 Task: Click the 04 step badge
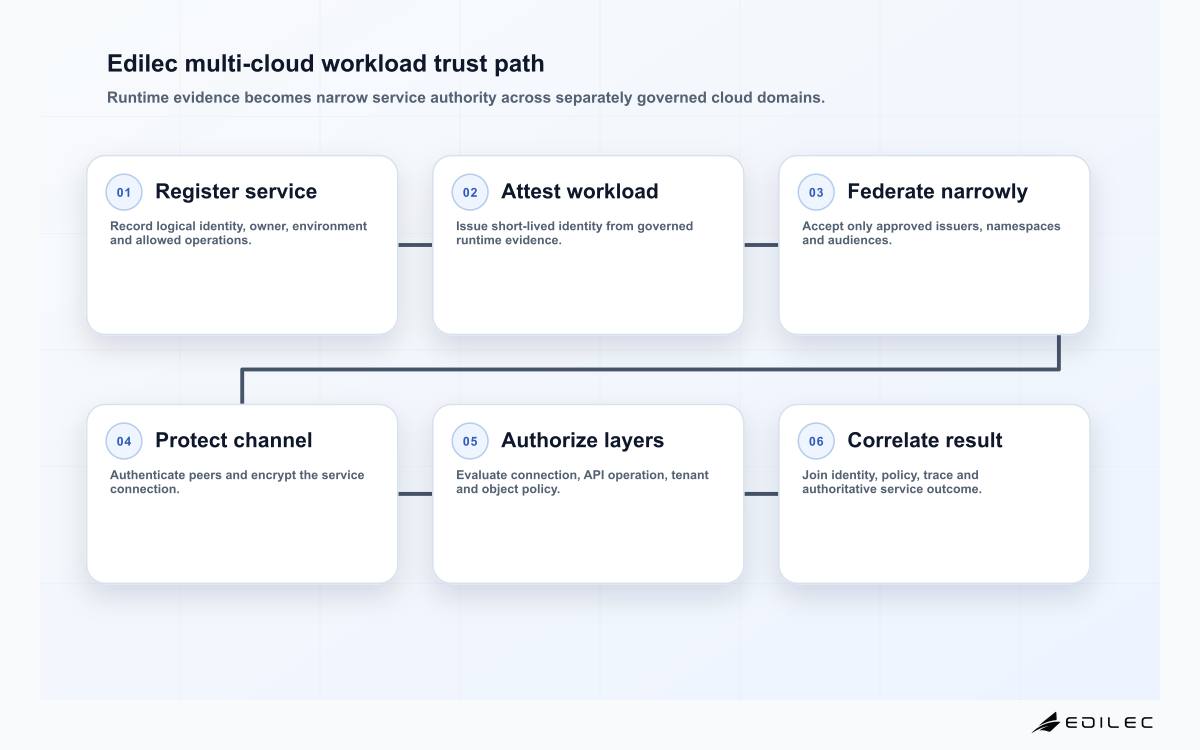pyautogui.click(x=124, y=441)
